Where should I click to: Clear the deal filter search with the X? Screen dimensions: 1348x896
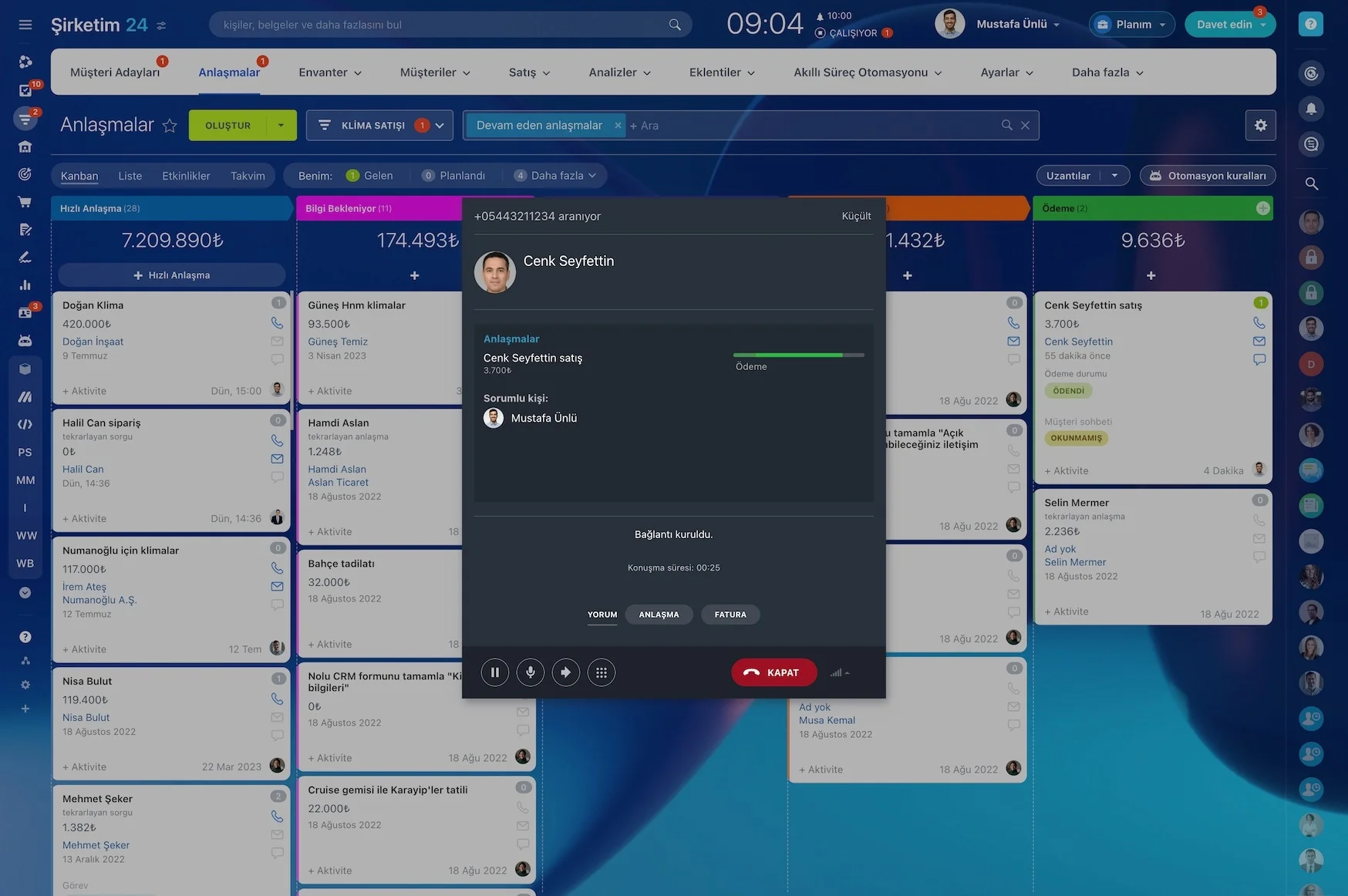coord(1025,126)
